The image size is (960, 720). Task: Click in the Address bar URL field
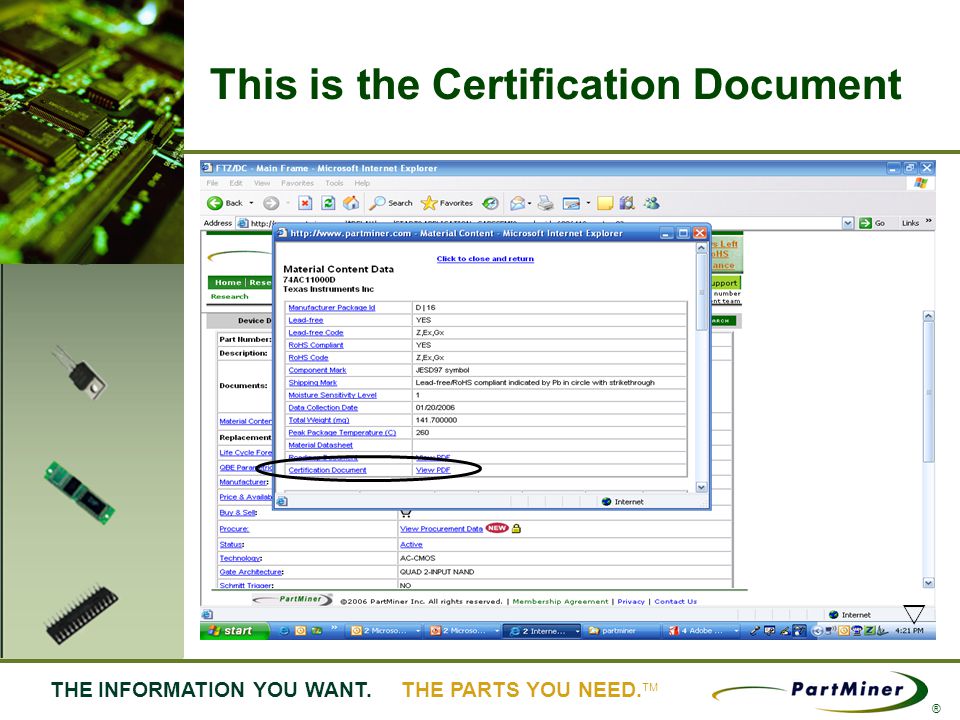(x=539, y=223)
